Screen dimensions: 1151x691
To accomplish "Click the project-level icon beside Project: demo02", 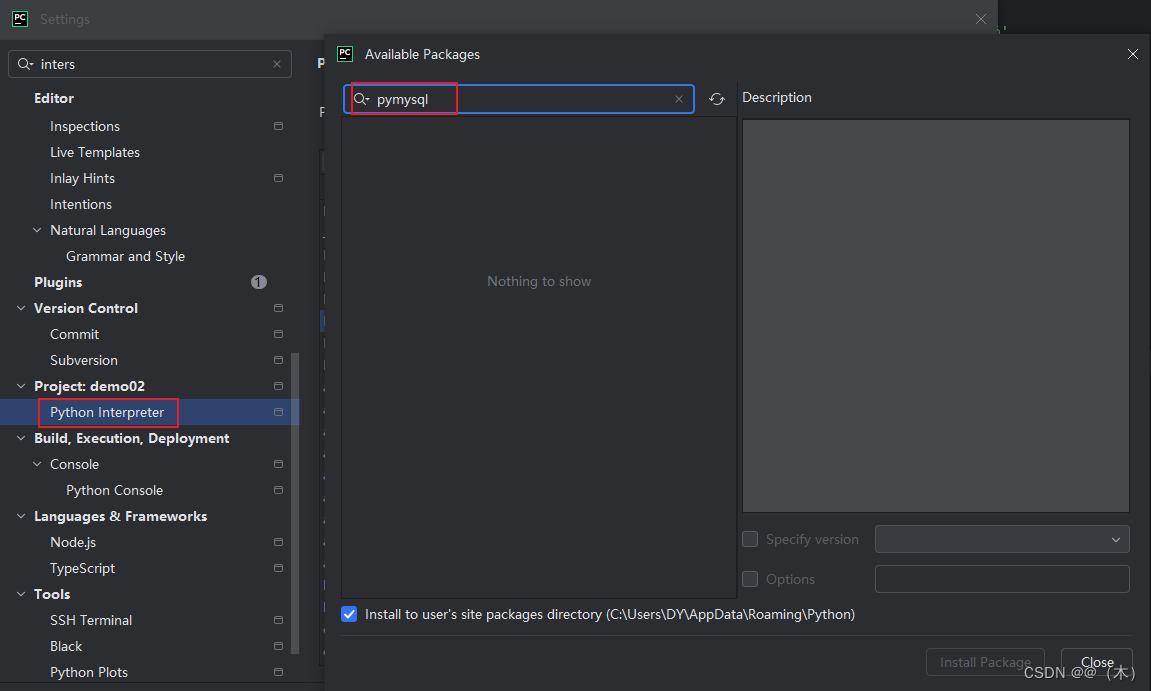I will pyautogui.click(x=278, y=386).
